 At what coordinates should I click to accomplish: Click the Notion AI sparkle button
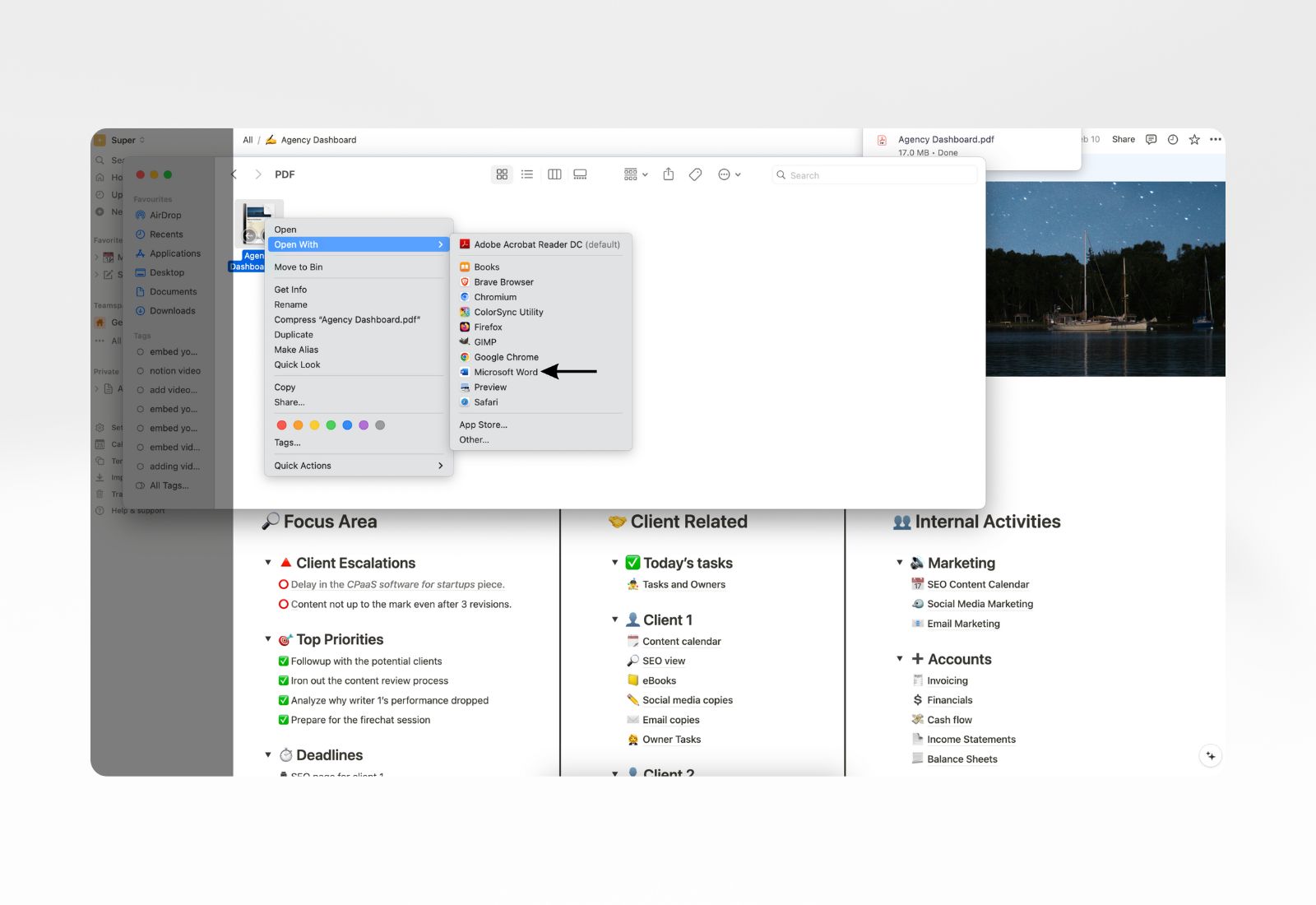[1211, 756]
